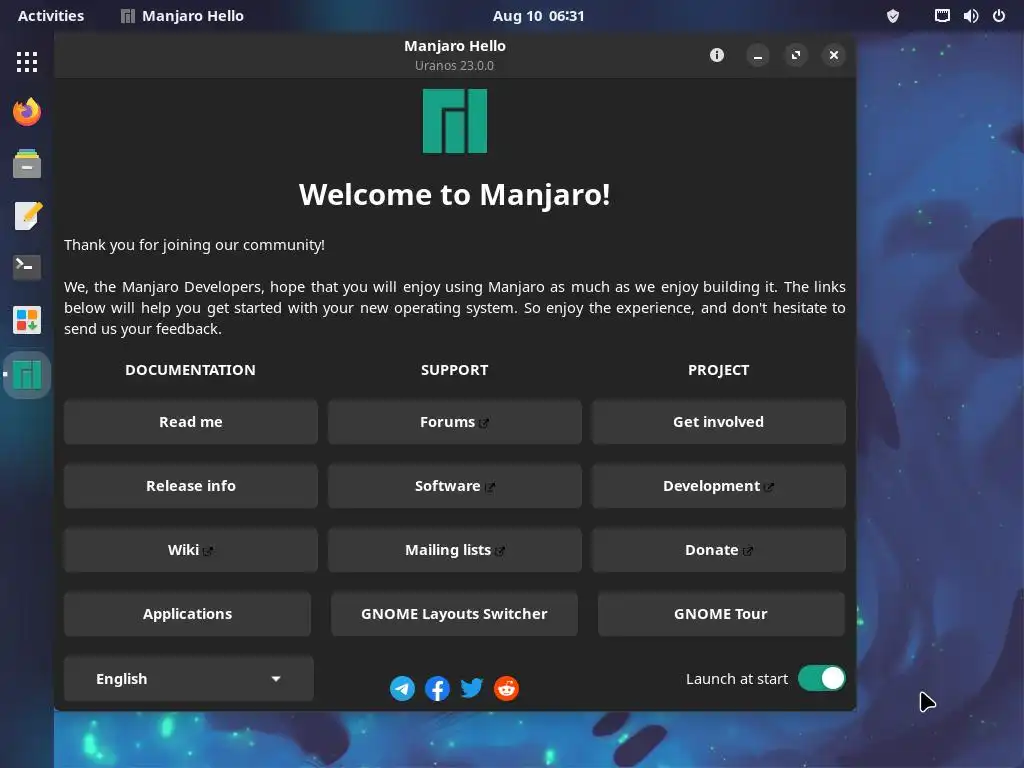This screenshot has width=1024, height=768.
Task: Open the Twitter social link icon
Action: click(472, 688)
